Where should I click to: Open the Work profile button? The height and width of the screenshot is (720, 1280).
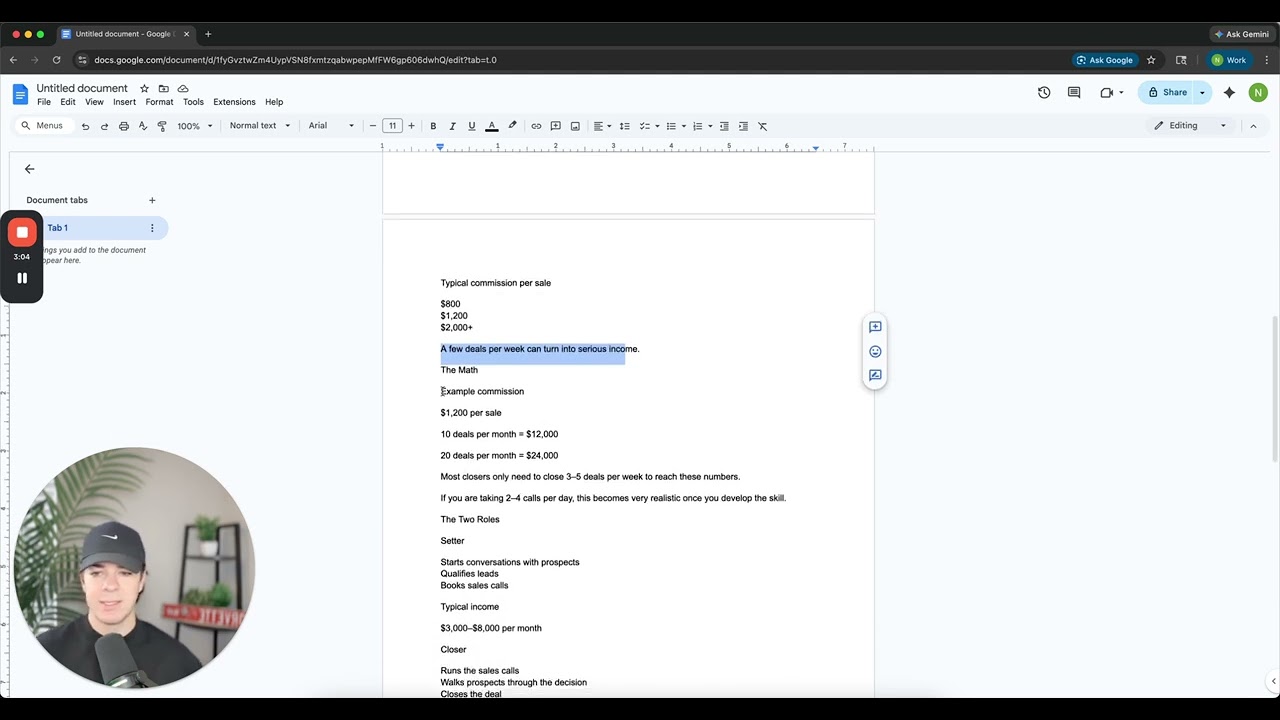click(x=1229, y=60)
